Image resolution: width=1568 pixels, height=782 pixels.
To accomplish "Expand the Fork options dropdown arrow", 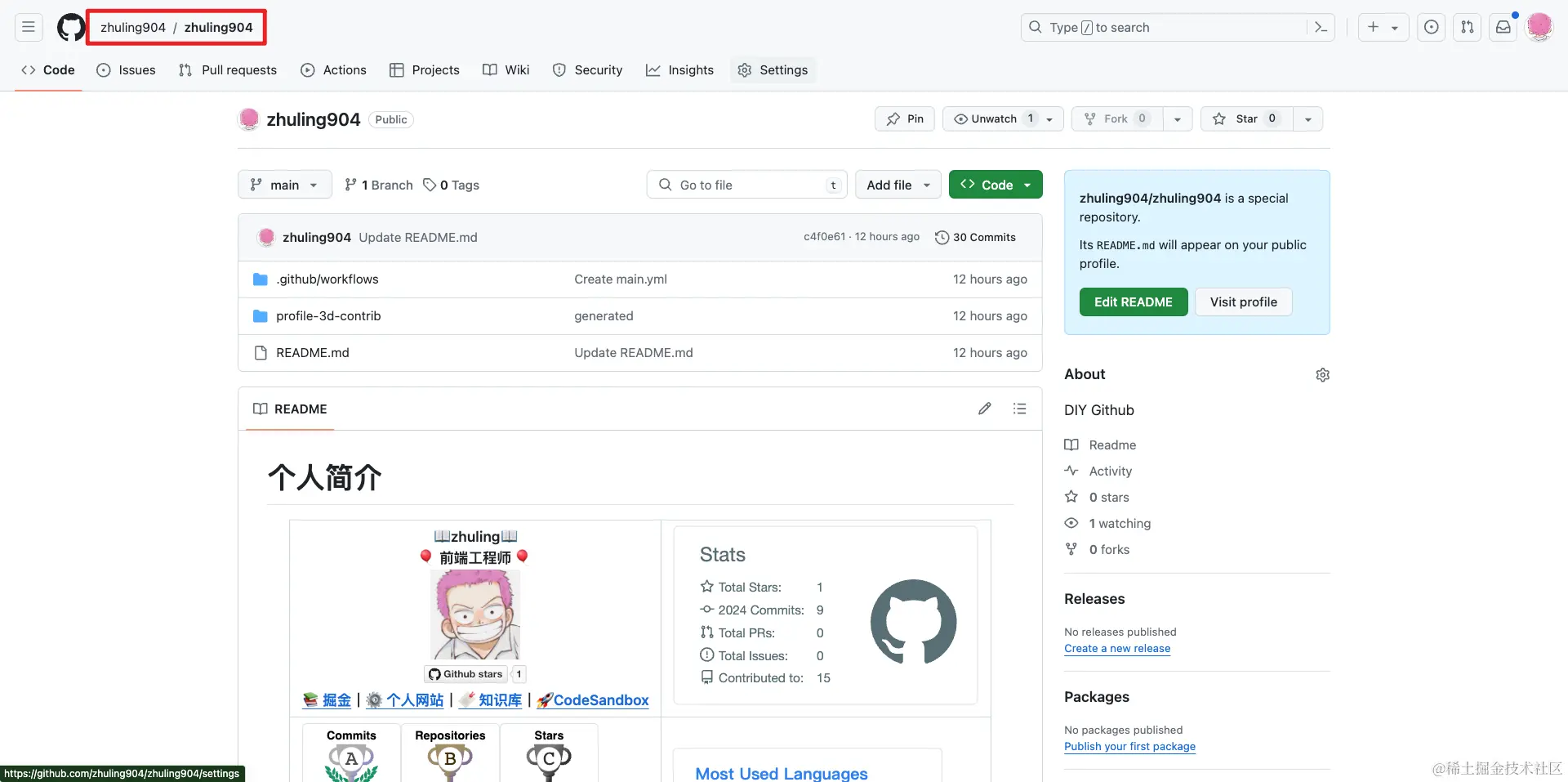I will pyautogui.click(x=1178, y=119).
